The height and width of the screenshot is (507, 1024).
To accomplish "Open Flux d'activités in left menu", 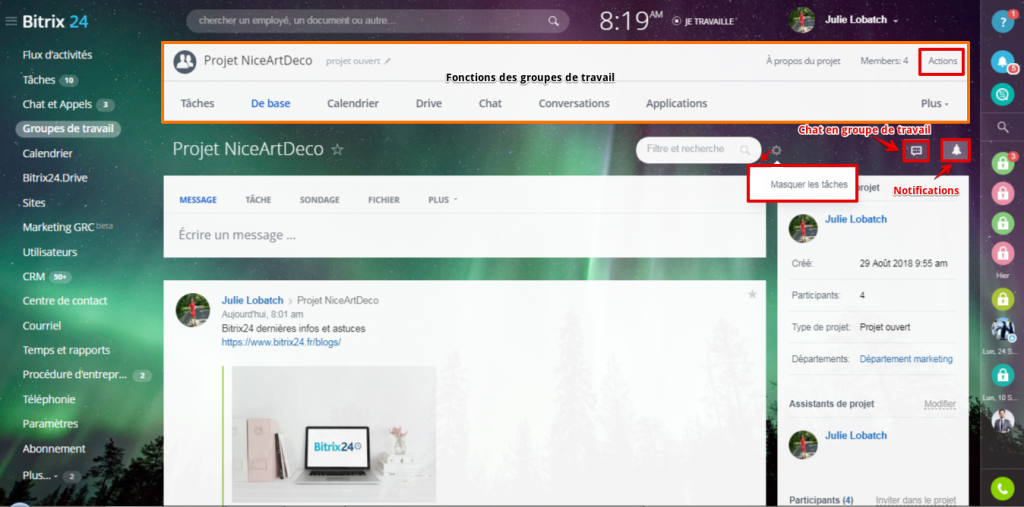I will click(x=57, y=55).
